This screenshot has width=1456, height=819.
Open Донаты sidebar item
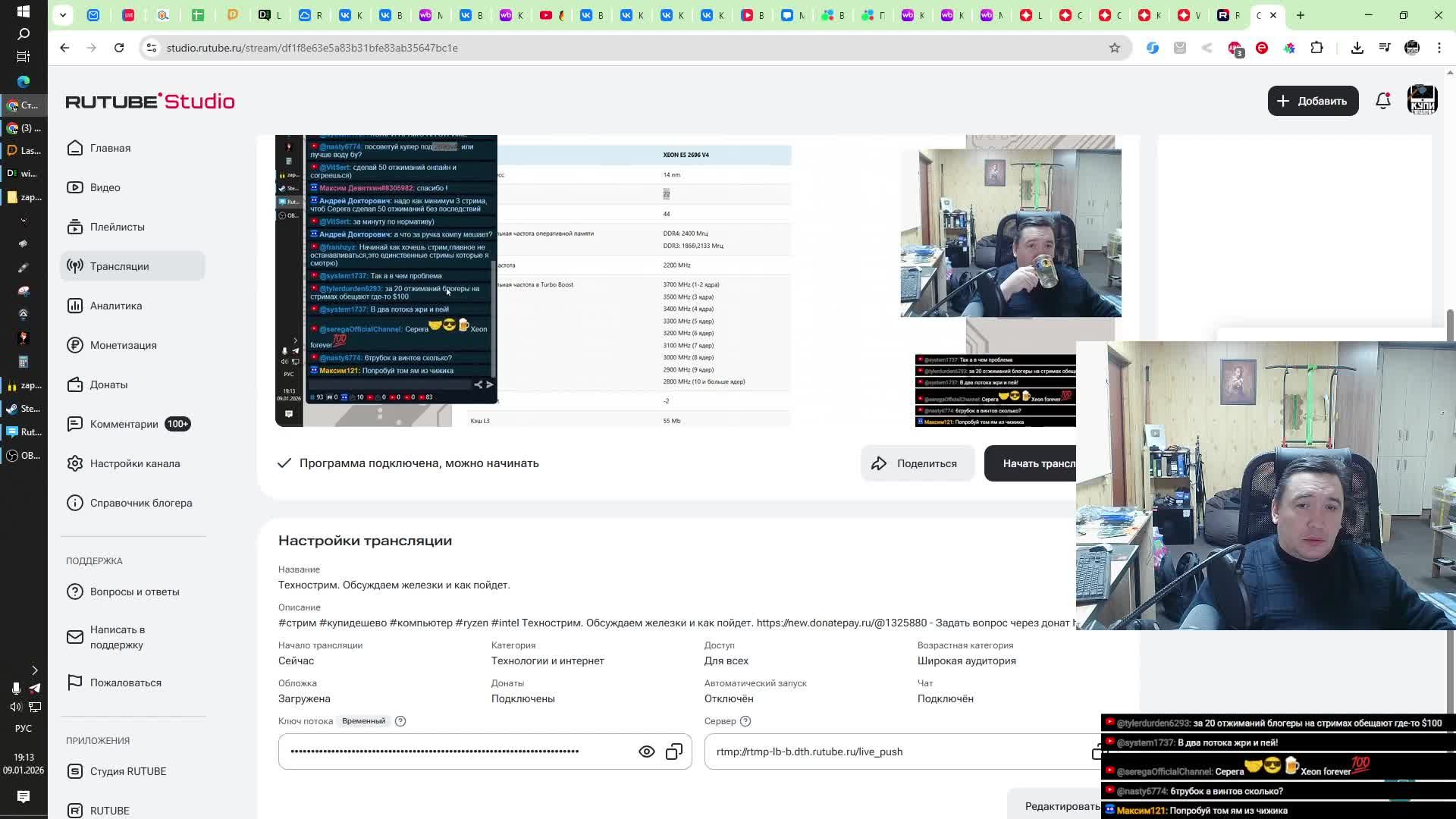108,384
